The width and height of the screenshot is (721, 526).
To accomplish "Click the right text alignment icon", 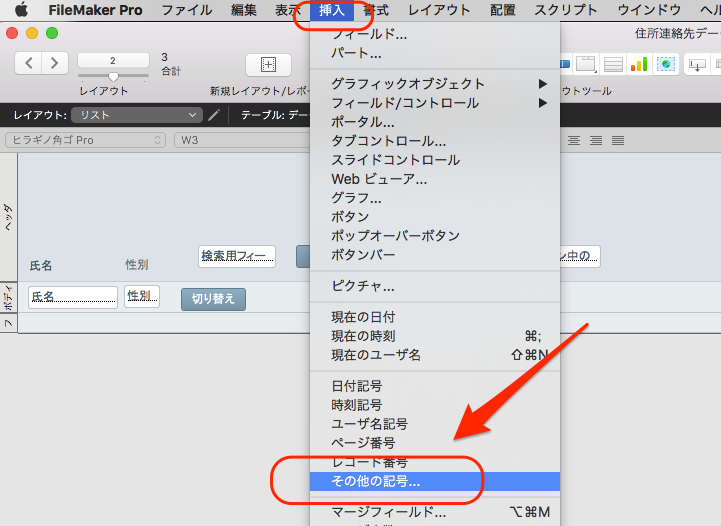I will [596, 140].
